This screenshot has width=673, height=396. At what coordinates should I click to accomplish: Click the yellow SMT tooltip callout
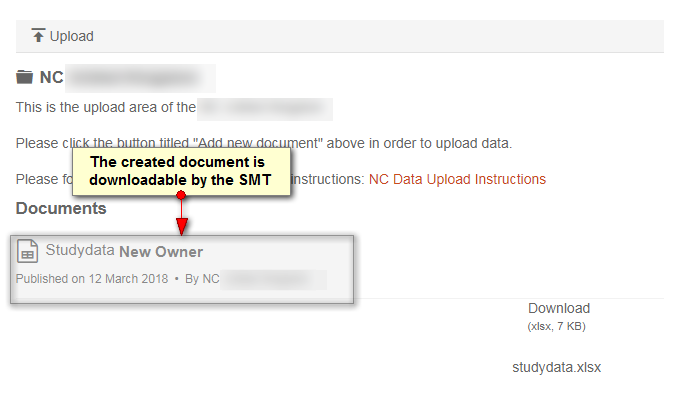(x=181, y=172)
